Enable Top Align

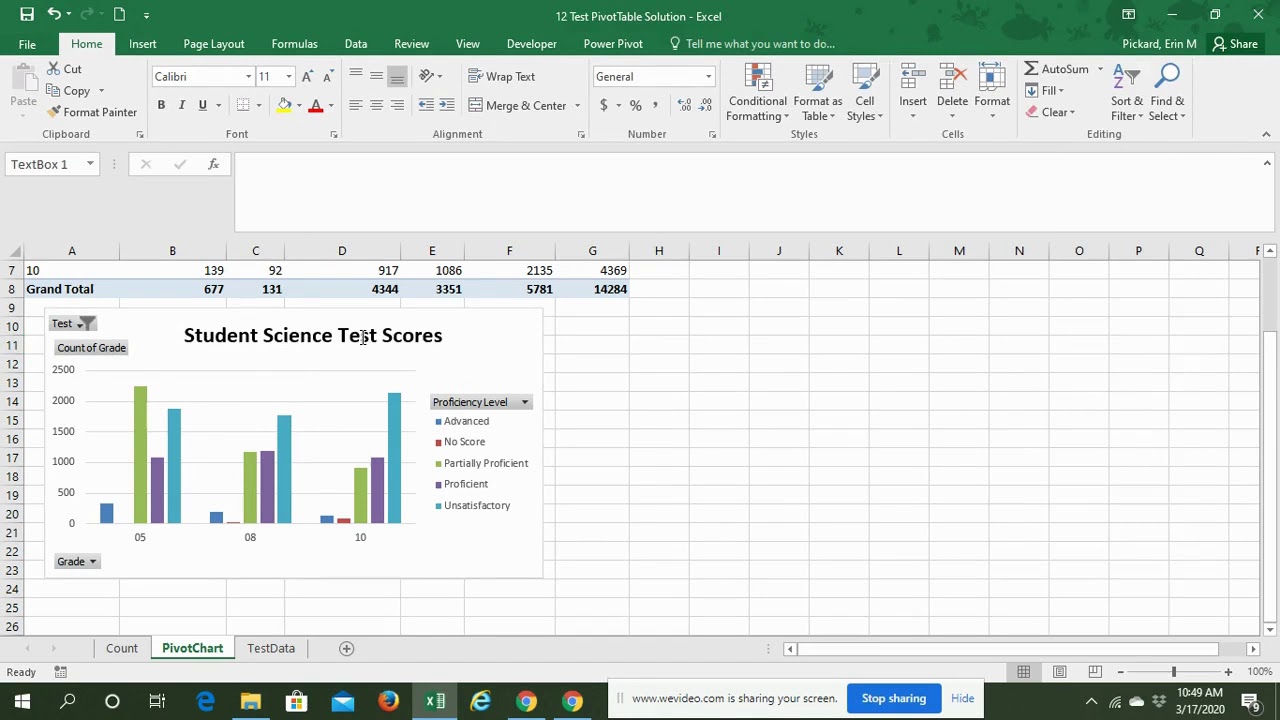coord(355,77)
